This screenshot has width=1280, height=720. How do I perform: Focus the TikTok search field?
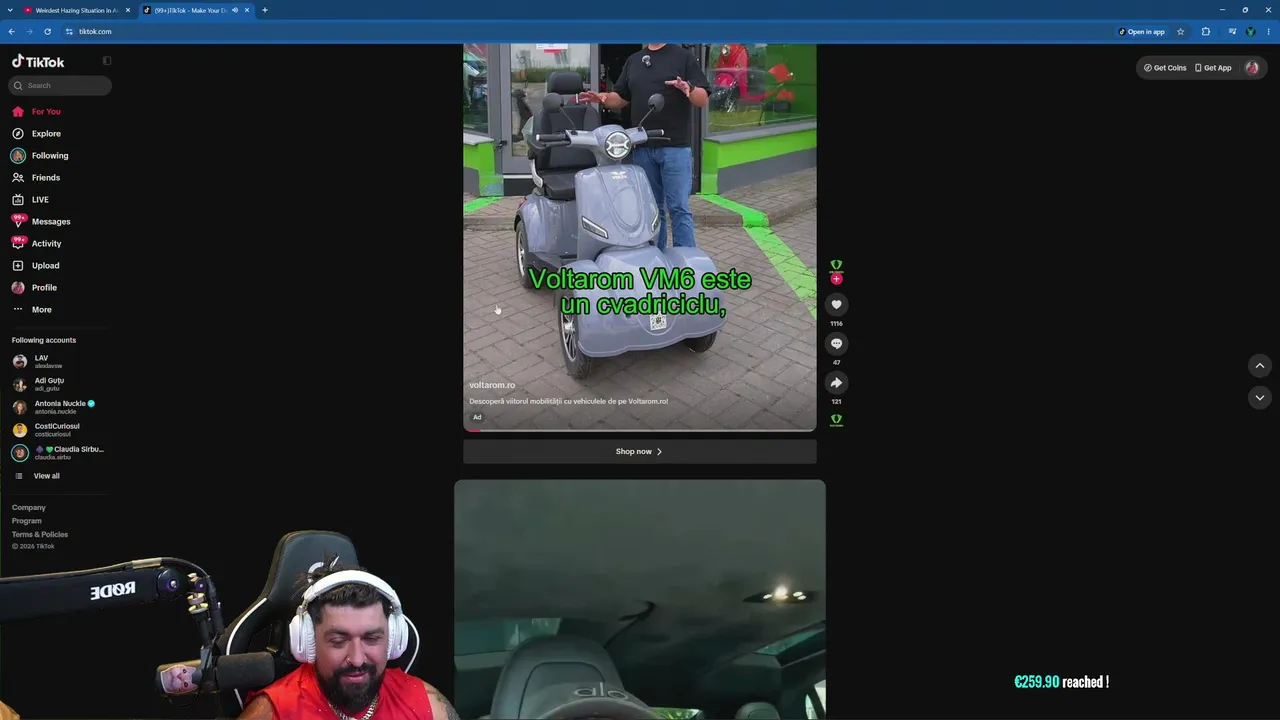[x=60, y=85]
